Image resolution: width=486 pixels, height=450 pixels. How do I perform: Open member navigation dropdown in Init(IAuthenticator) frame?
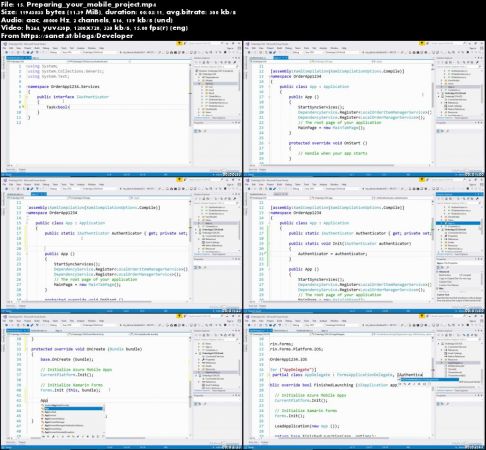(x=401, y=198)
